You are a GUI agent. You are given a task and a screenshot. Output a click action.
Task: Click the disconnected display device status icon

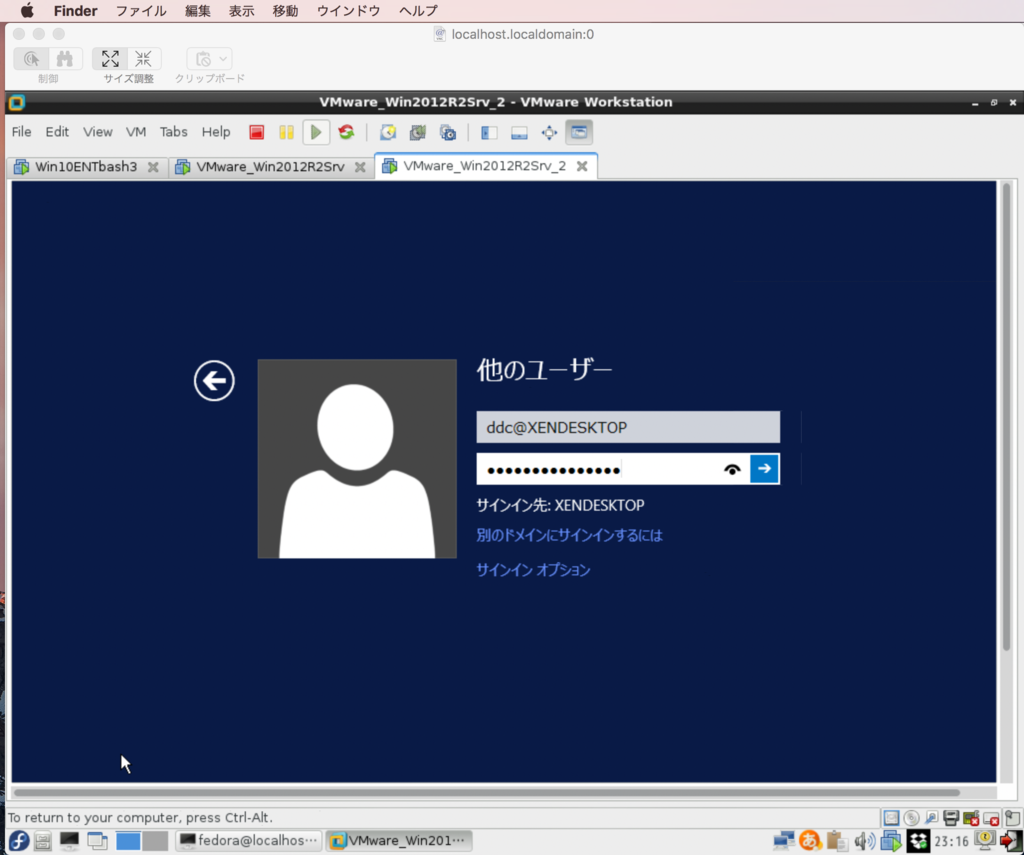991,818
